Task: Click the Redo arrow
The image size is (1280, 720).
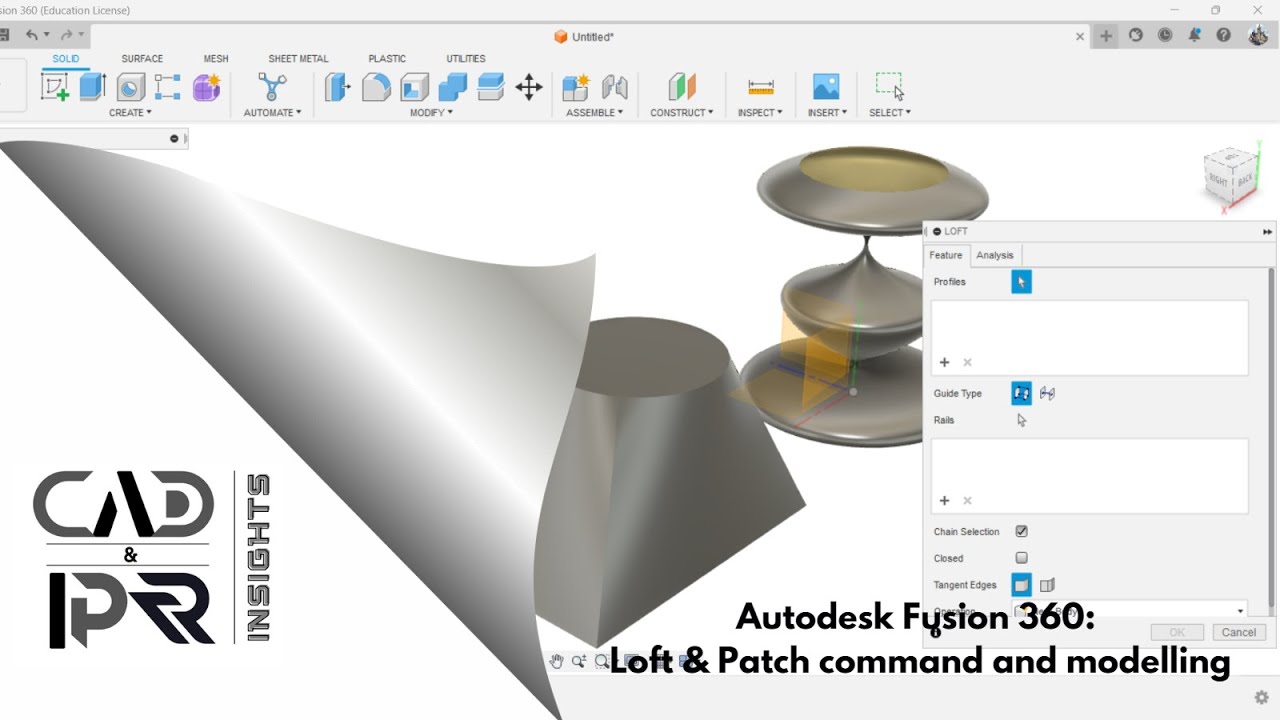Action: [x=66, y=35]
